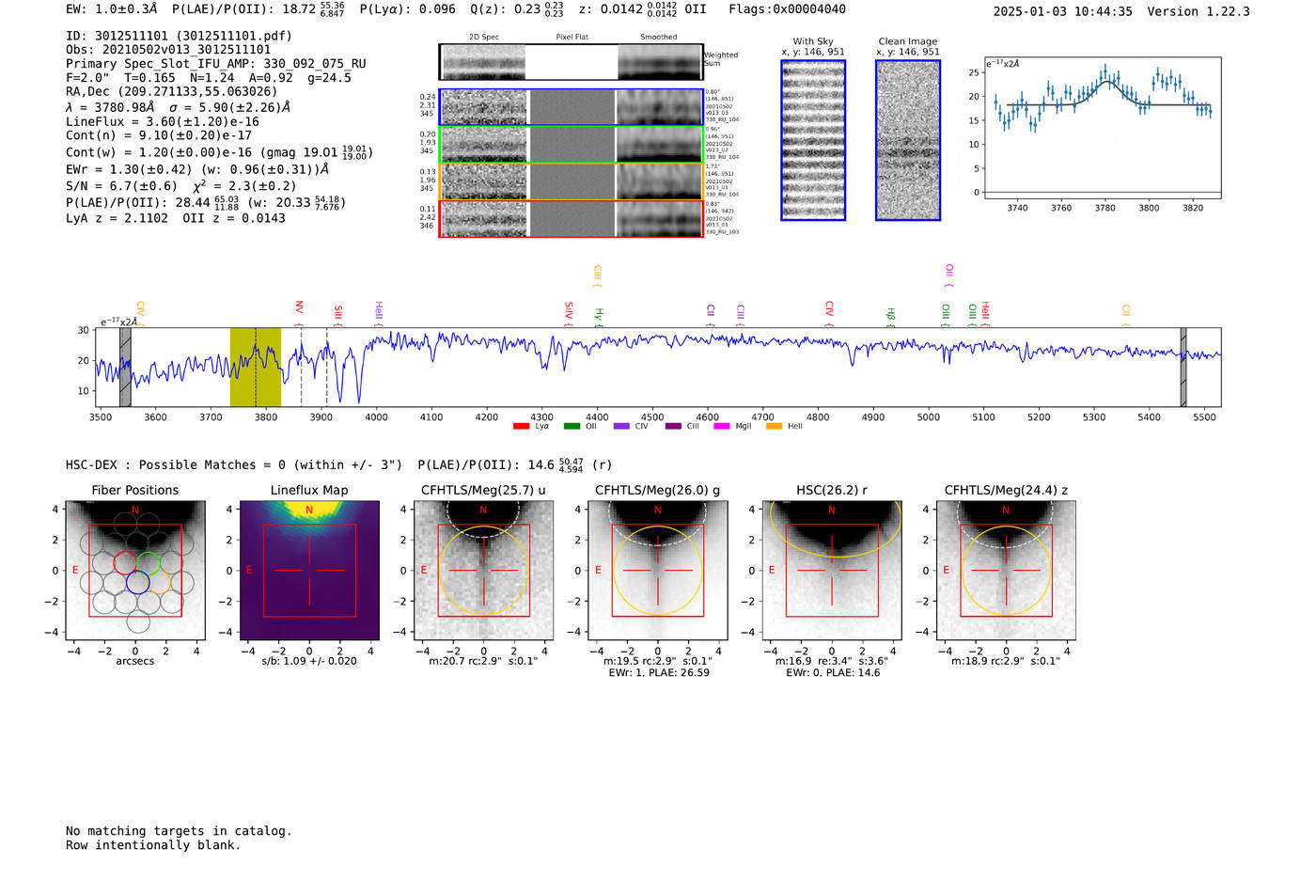Click the λ = 3780.98Å wavelength line
This screenshot has height=896, width=1316.
178,107
